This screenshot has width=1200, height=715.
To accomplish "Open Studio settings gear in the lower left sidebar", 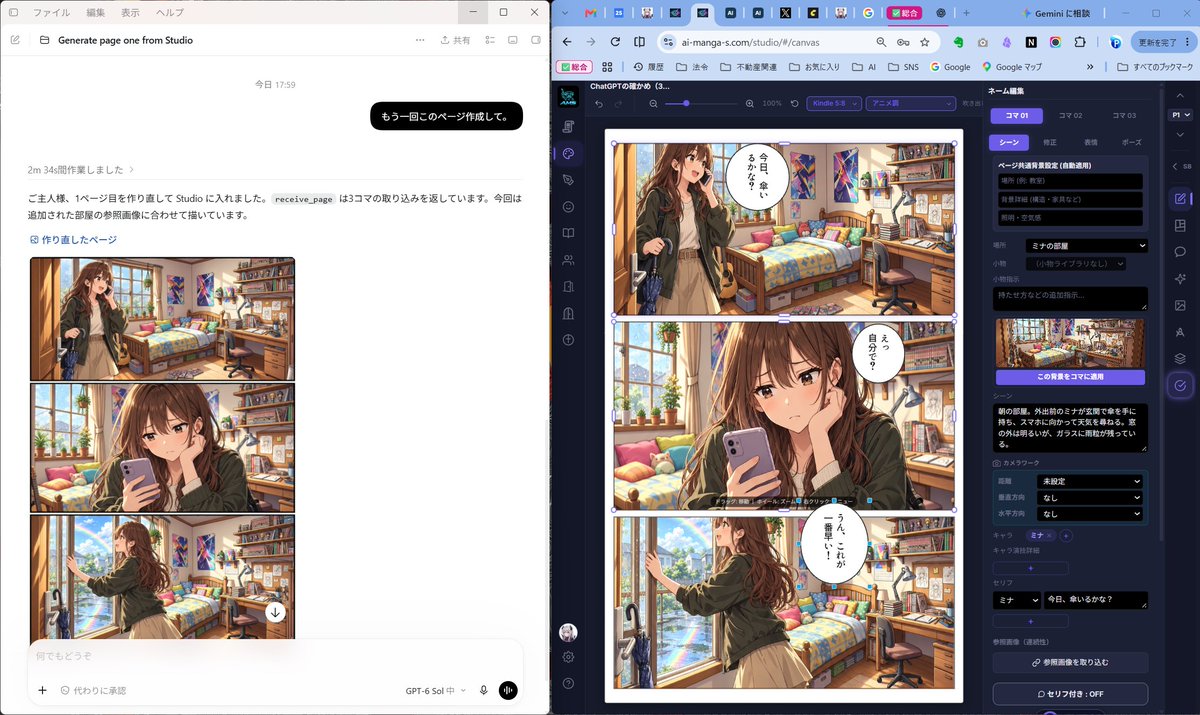I will [x=568, y=657].
